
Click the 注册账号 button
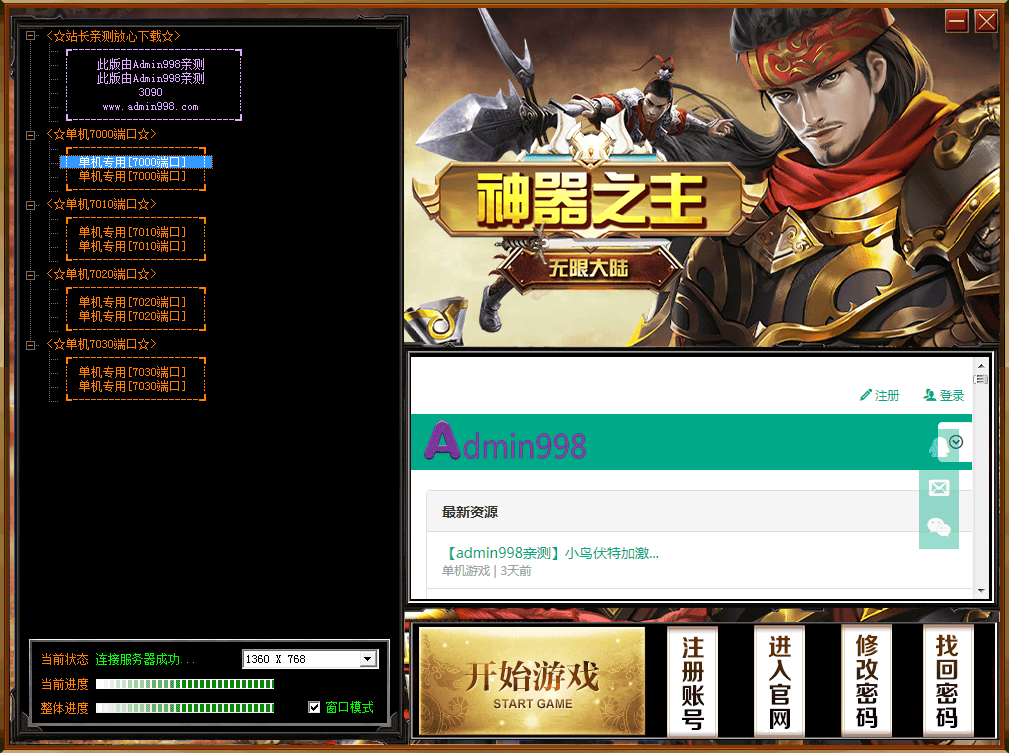click(692, 682)
